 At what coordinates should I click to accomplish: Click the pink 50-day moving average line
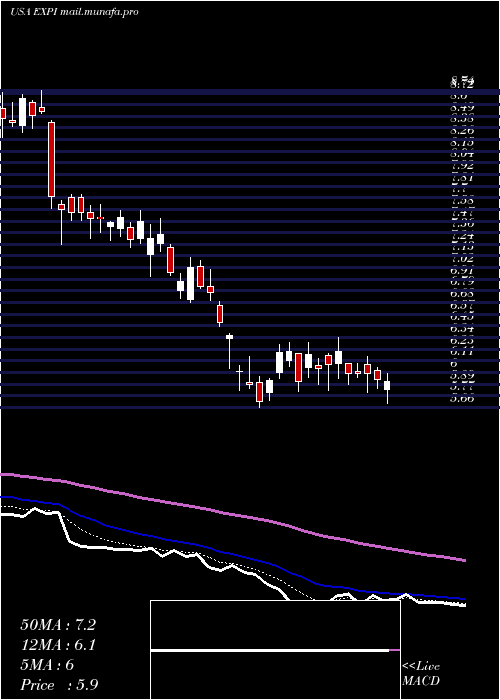232,515
